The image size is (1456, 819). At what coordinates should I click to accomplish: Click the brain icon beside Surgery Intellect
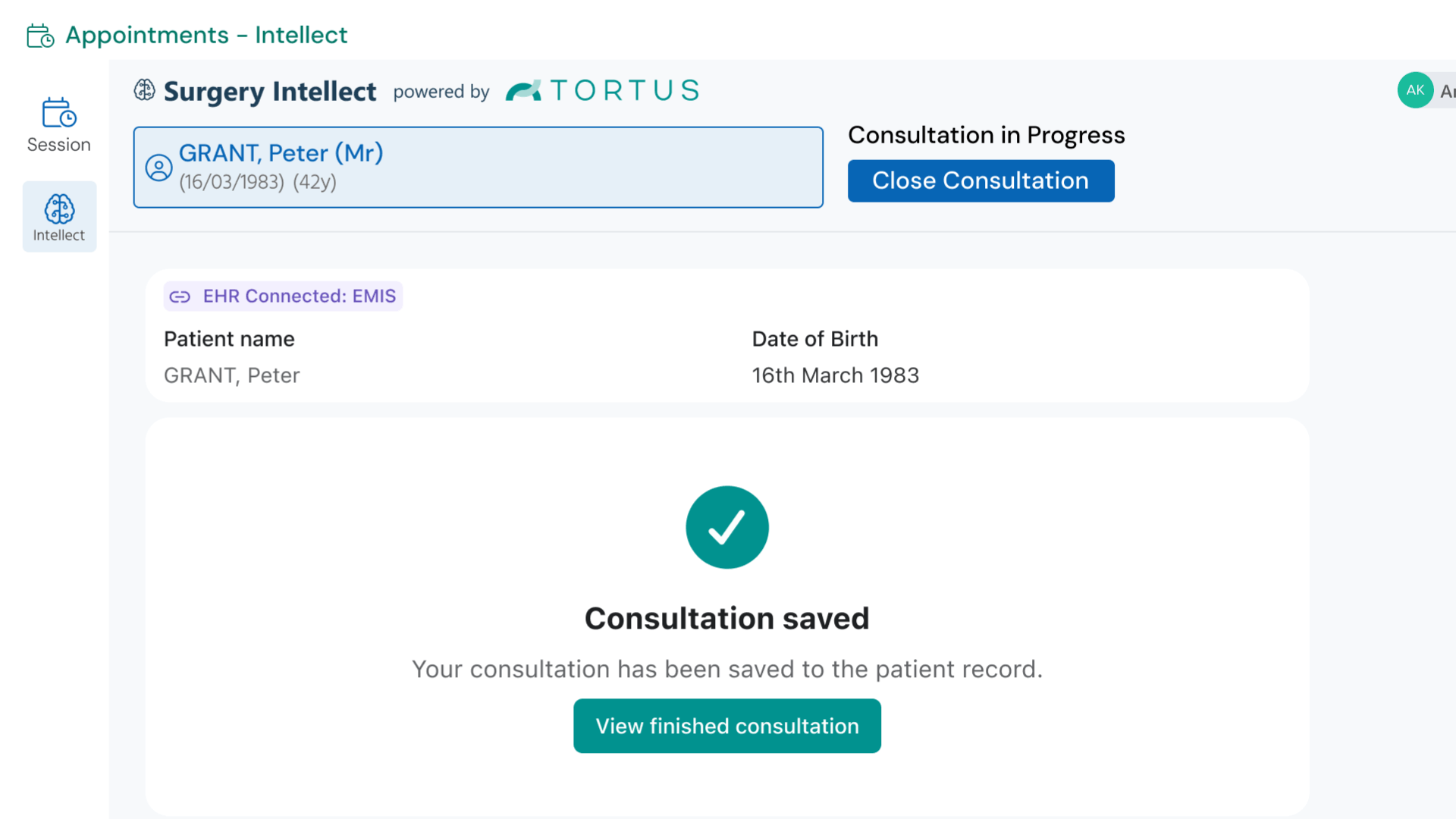[143, 89]
